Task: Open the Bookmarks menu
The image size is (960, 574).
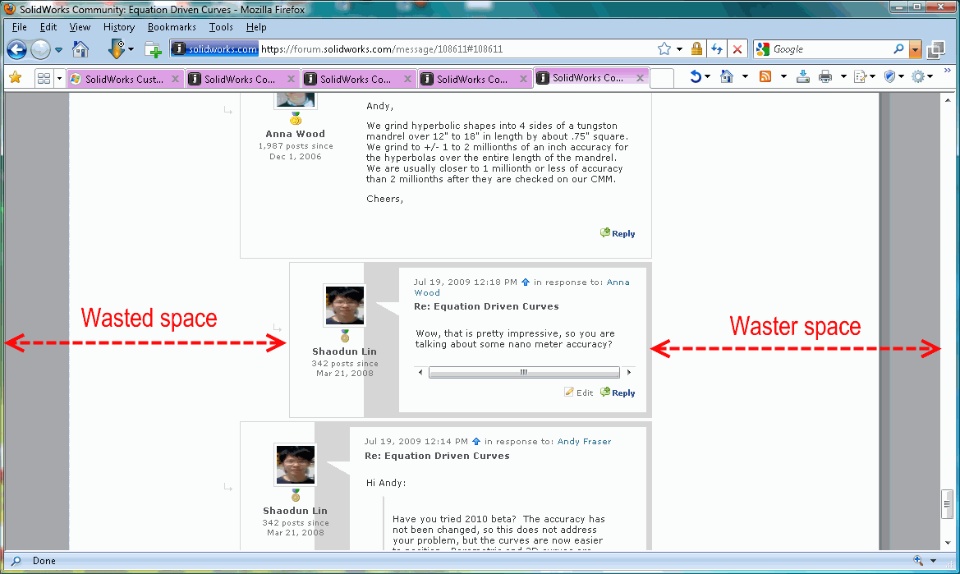Action: tap(171, 27)
